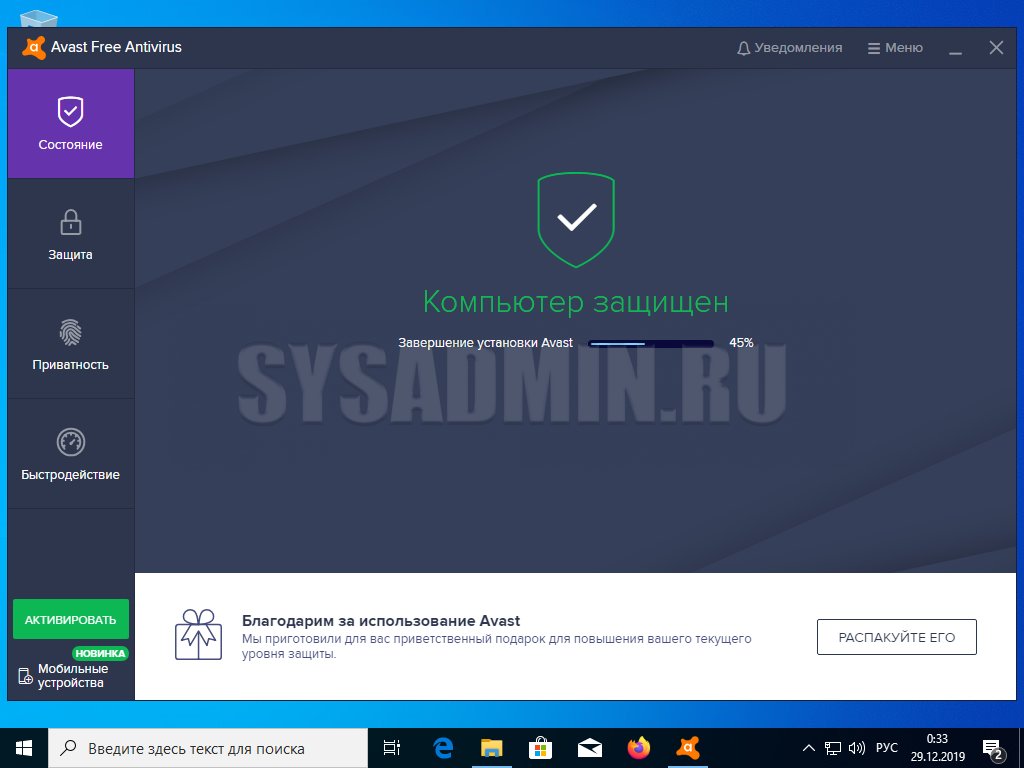Click the Avast logo in title bar
Image resolution: width=1024 pixels, height=768 pixels.
[x=33, y=47]
